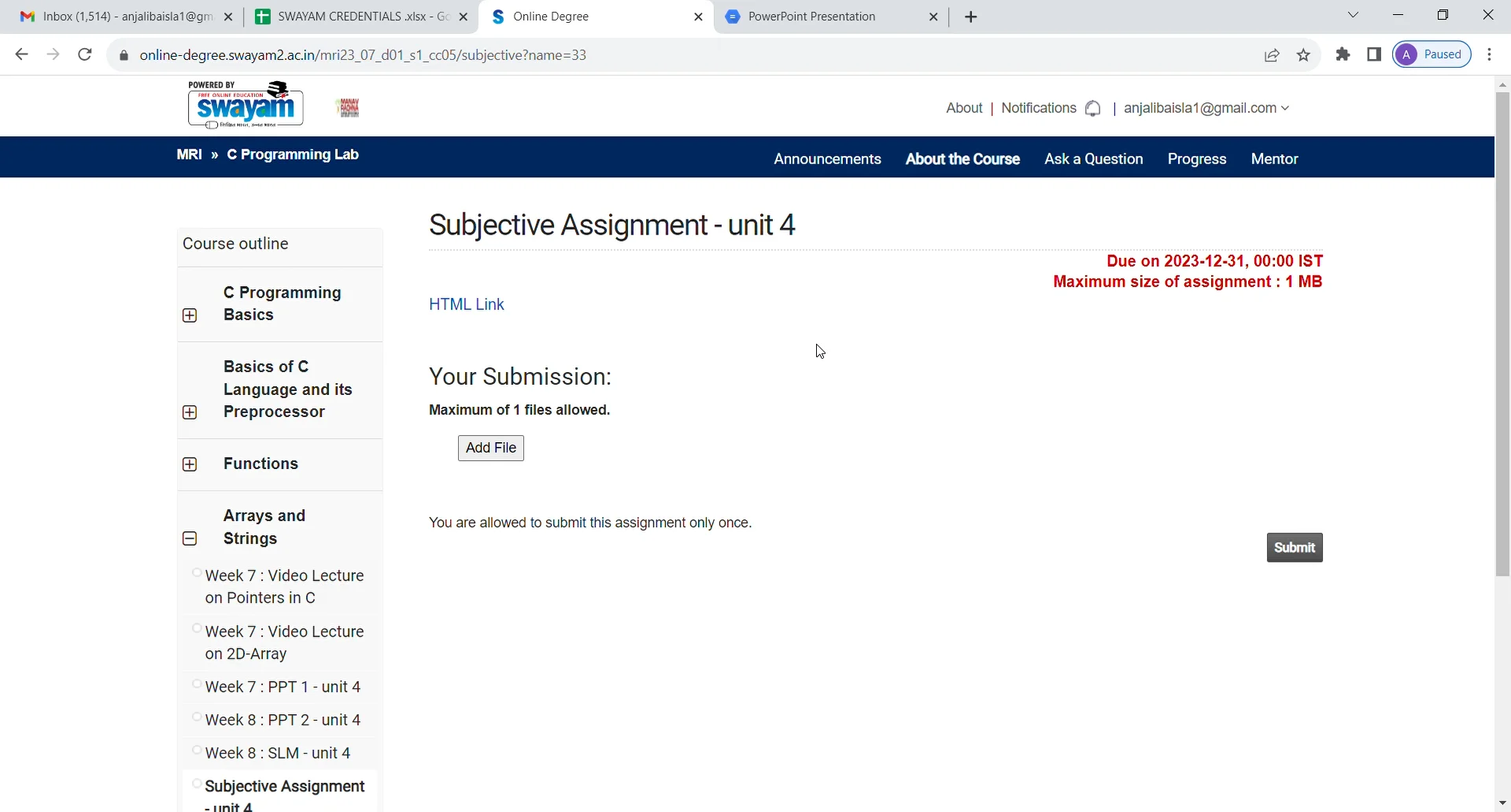Click the back navigation arrow
Screen dimensions: 1511x812
click(21, 54)
